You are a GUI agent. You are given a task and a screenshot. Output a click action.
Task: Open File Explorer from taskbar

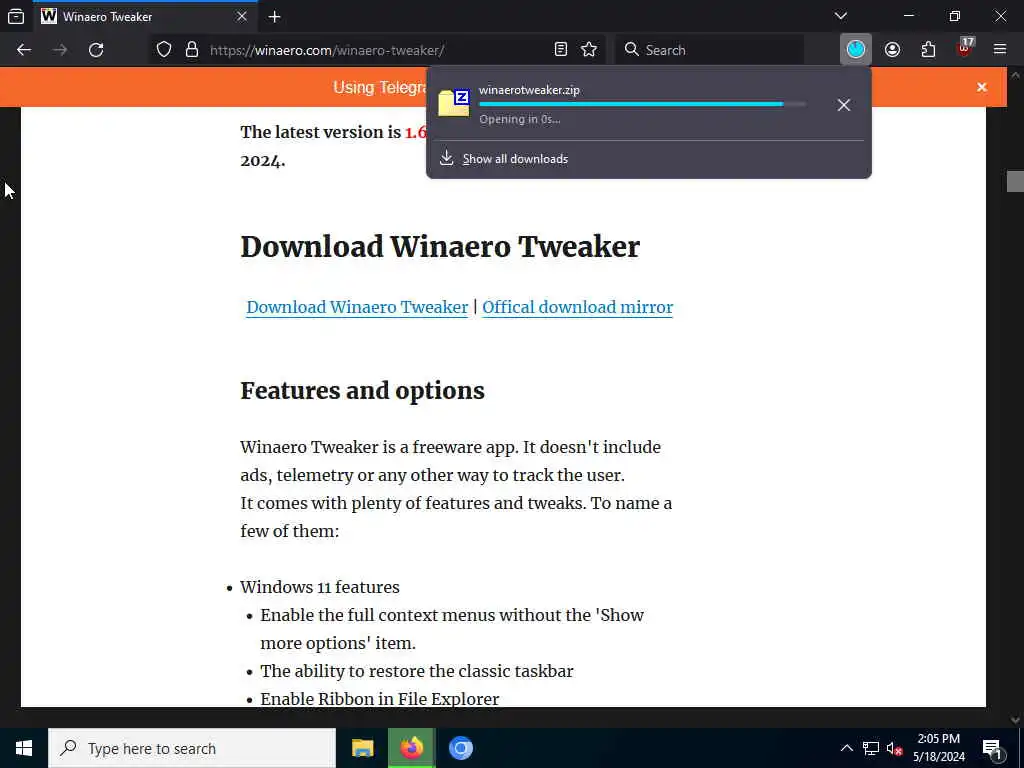click(362, 748)
